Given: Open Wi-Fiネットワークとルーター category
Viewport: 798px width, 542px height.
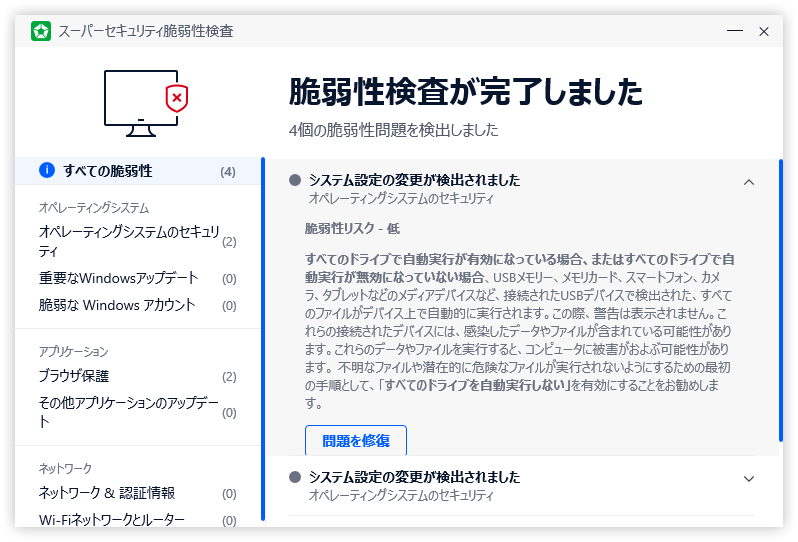Looking at the screenshot, I should click(138, 520).
